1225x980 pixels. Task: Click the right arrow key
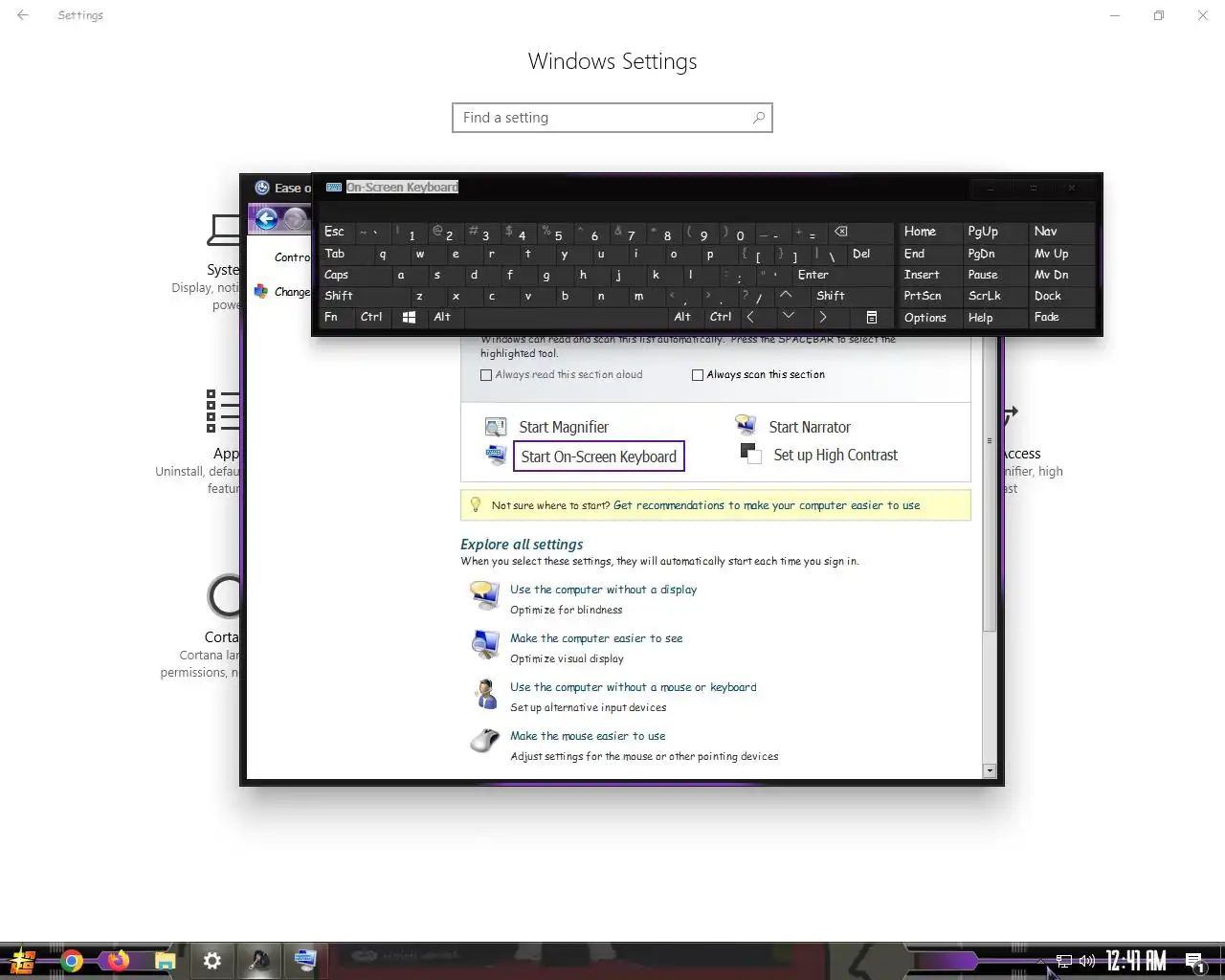coord(823,317)
